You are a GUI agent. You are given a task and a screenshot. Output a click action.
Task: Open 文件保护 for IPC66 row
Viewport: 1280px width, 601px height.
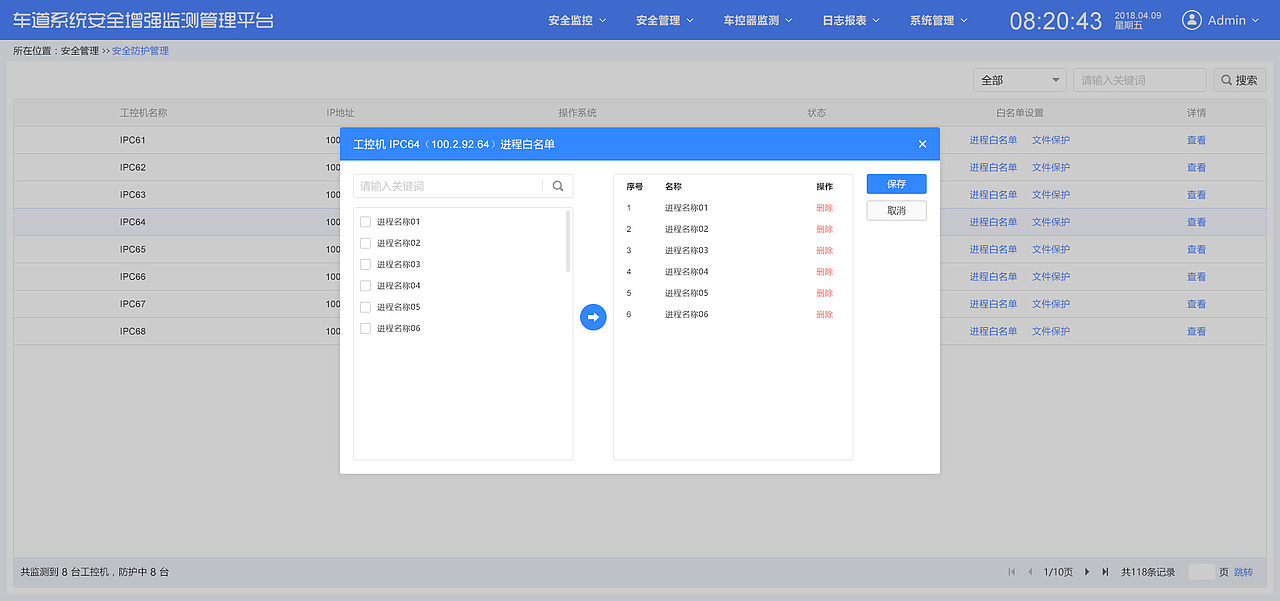click(x=1051, y=277)
